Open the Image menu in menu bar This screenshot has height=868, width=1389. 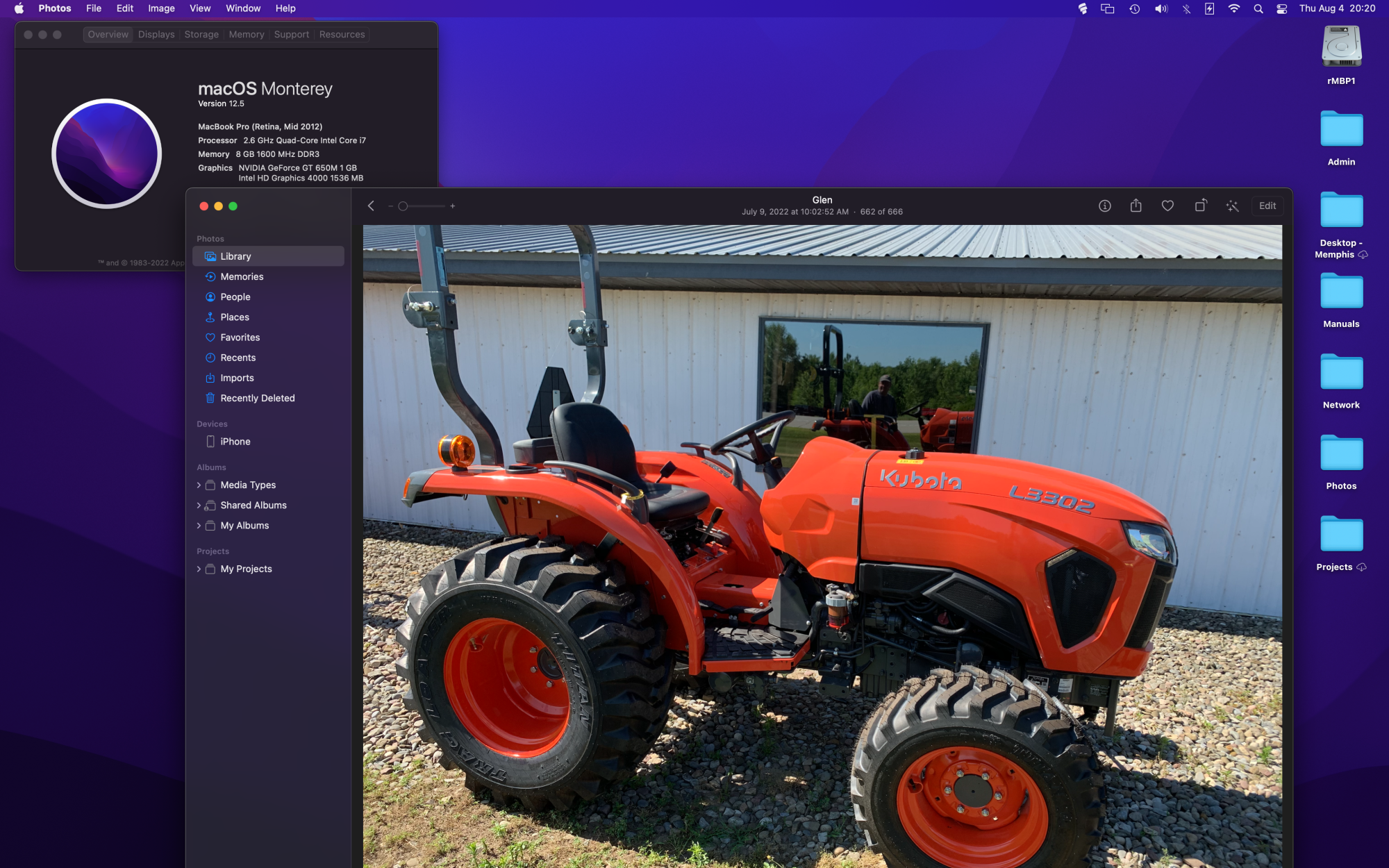pos(161,8)
